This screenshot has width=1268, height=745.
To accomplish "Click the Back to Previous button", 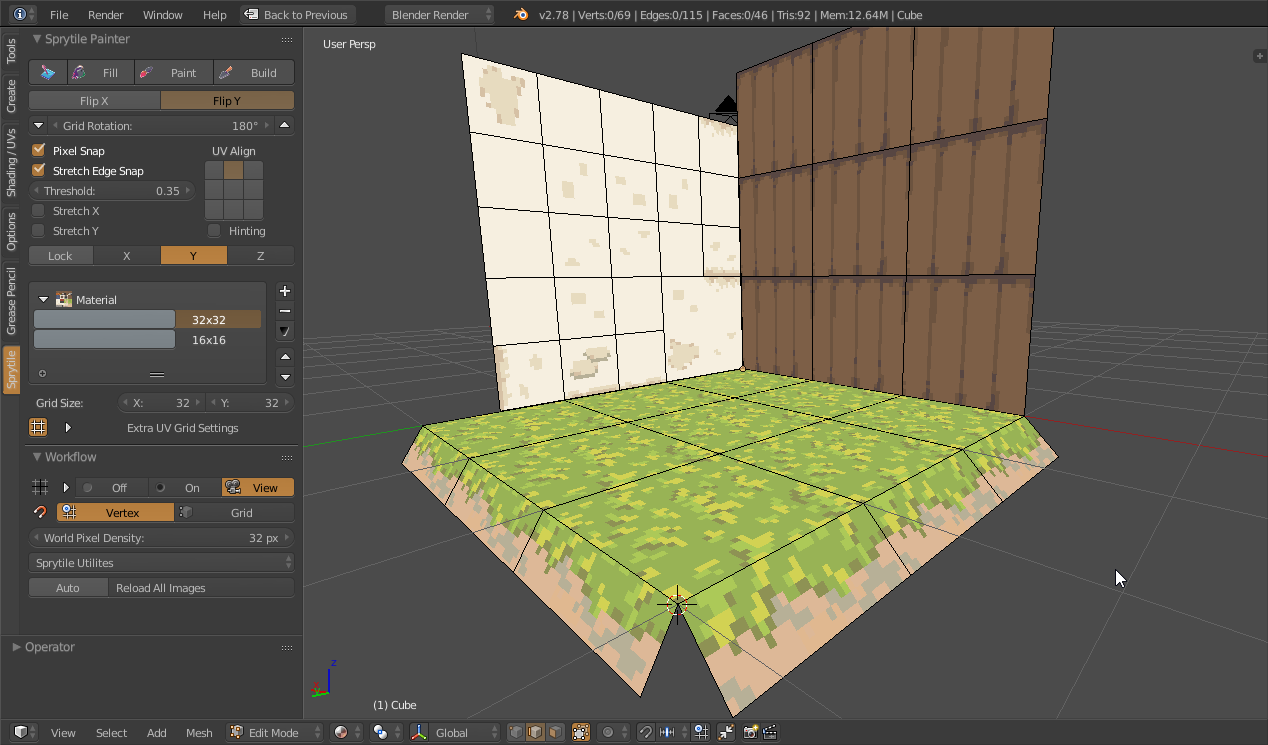I will 297,15.
